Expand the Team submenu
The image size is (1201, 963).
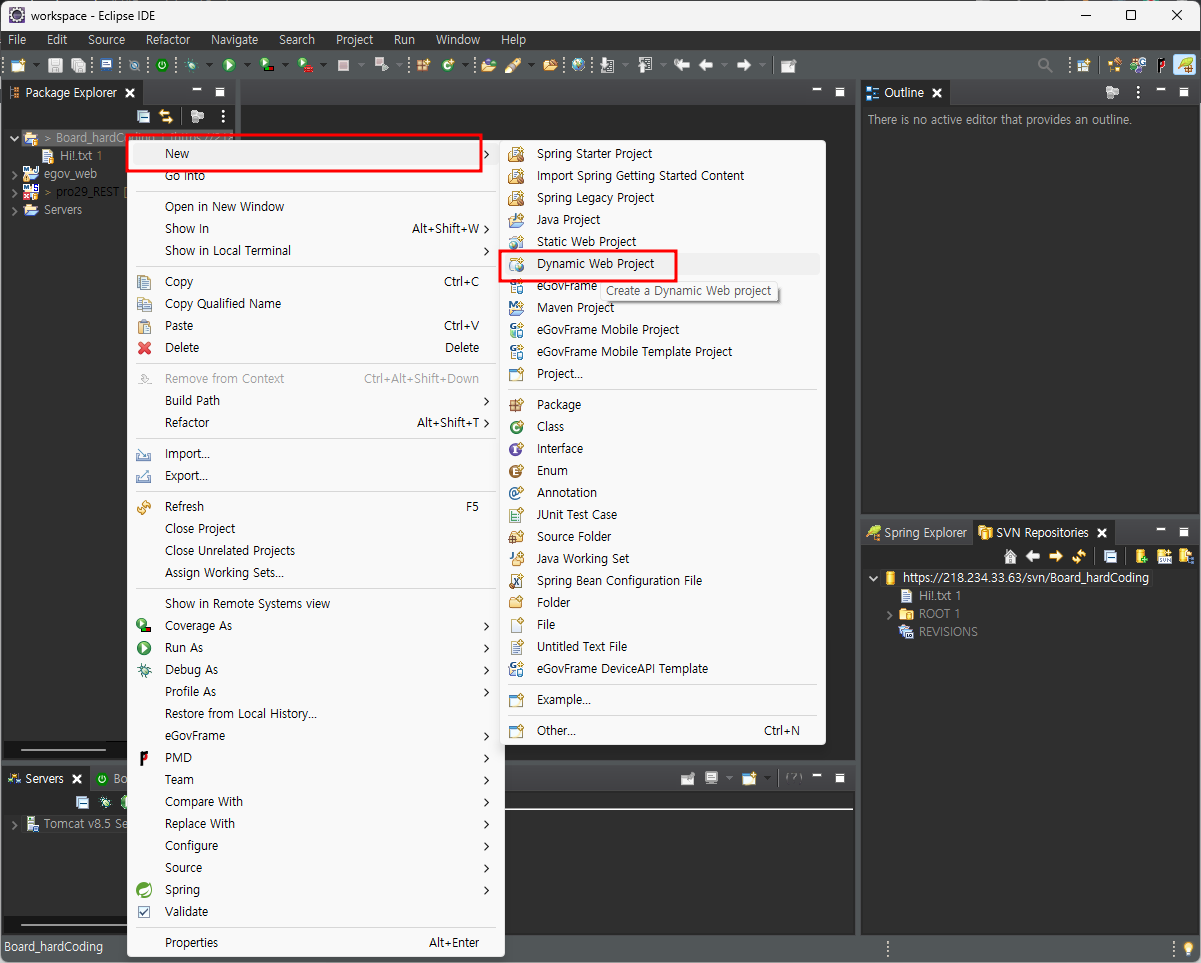pyautogui.click(x=487, y=780)
